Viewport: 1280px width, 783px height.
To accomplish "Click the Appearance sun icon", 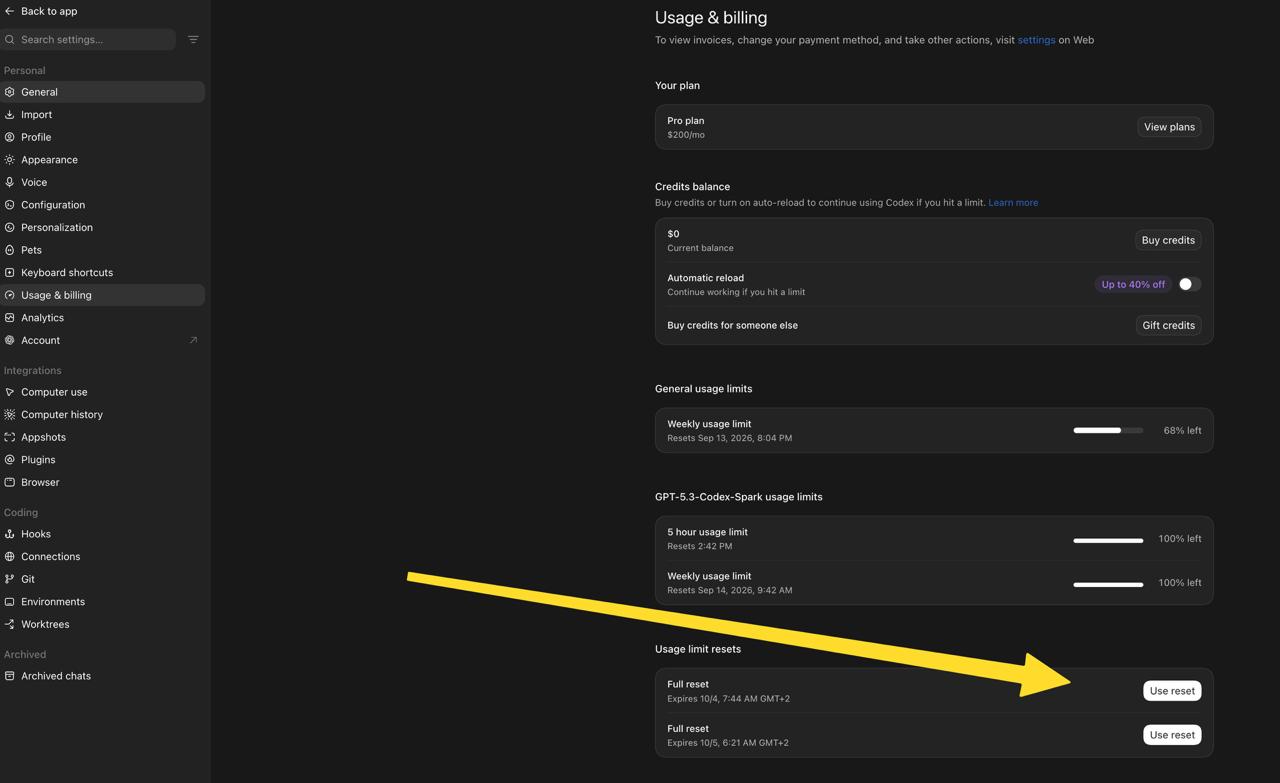I will 10,160.
